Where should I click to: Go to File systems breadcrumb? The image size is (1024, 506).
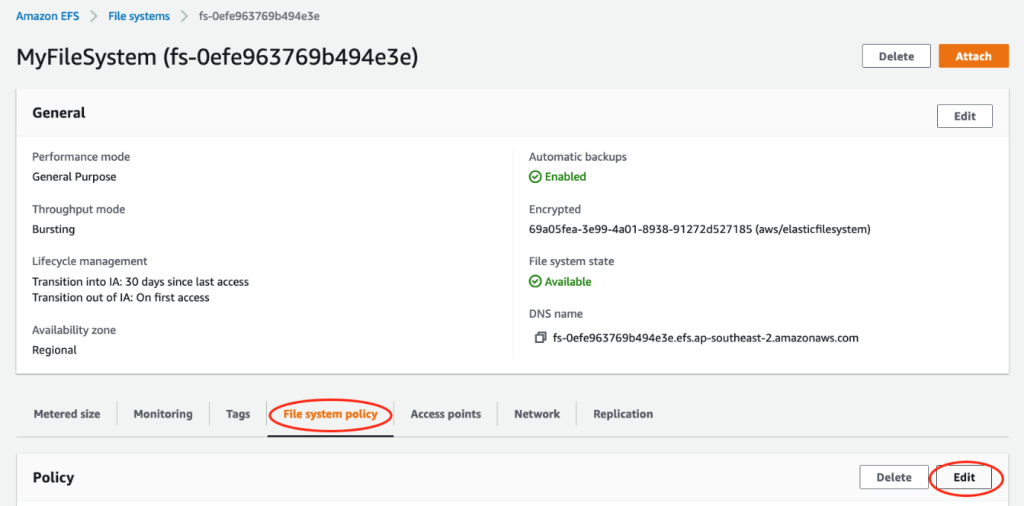pyautogui.click(x=138, y=16)
